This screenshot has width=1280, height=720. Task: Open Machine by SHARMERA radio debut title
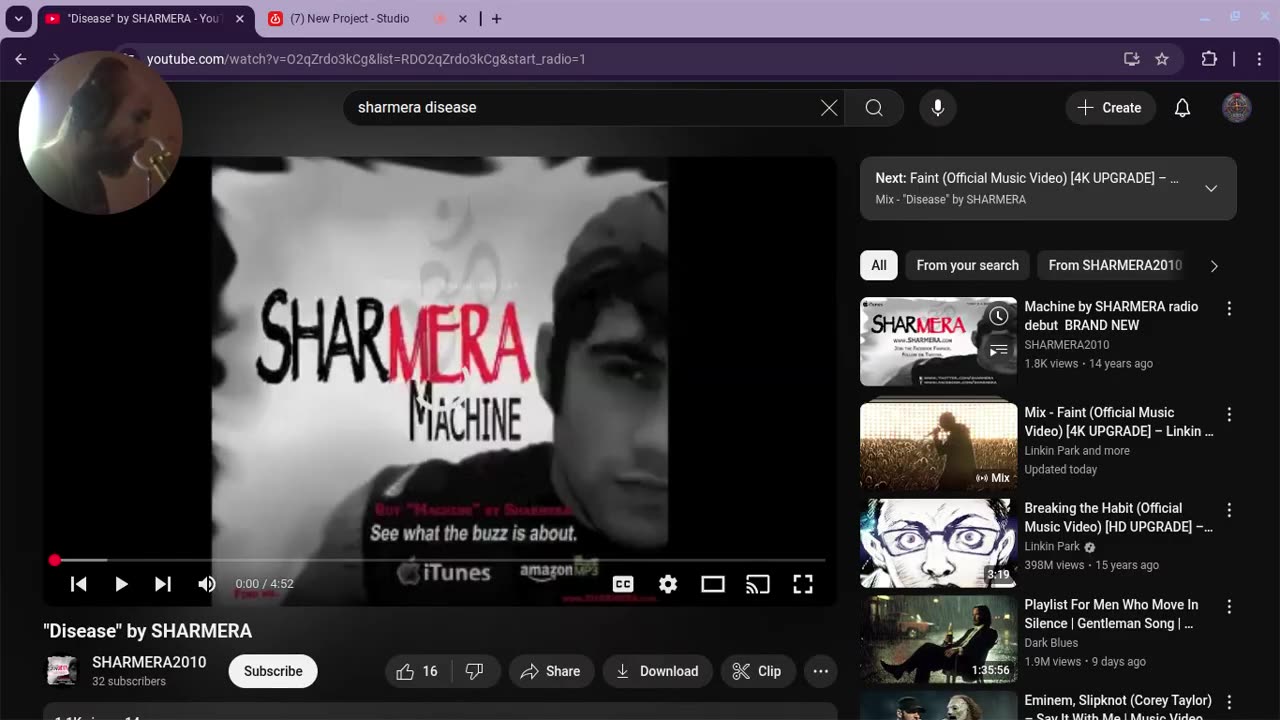click(1111, 316)
